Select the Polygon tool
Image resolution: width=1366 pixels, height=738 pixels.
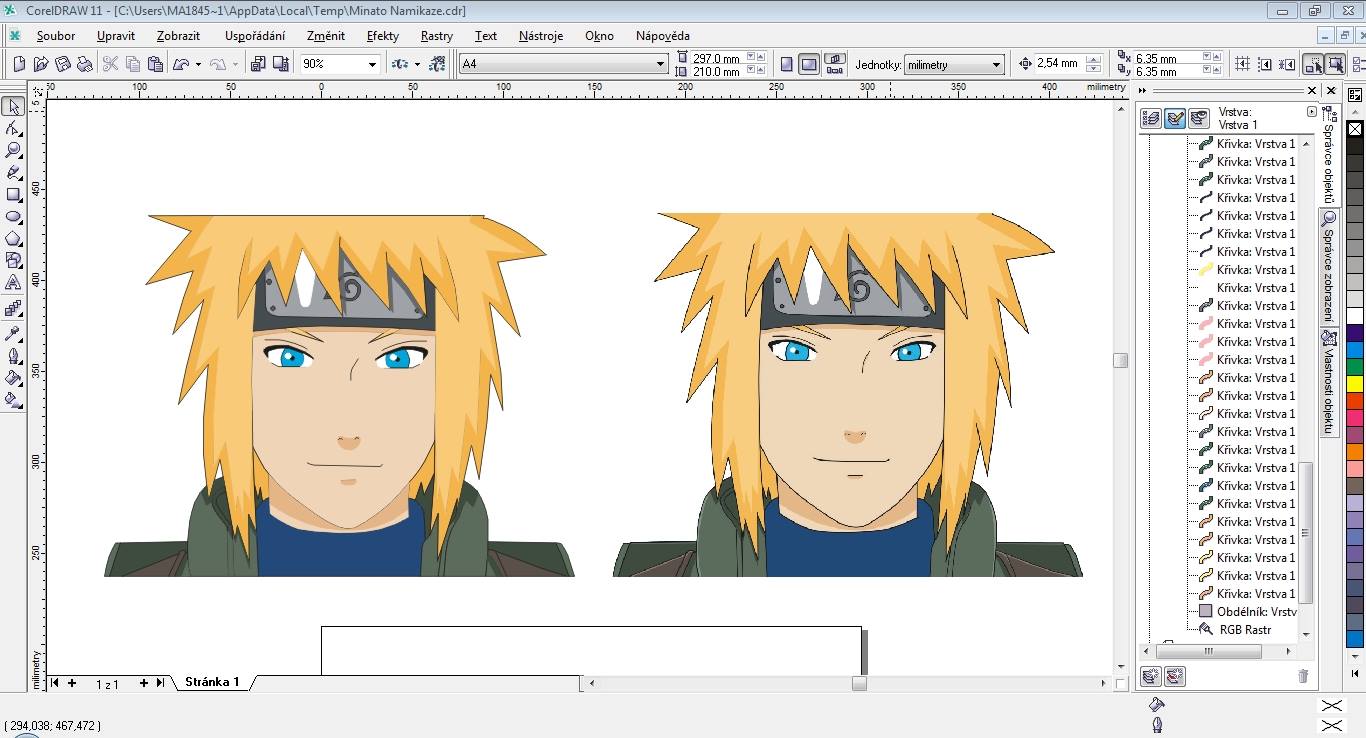pyautogui.click(x=13, y=238)
